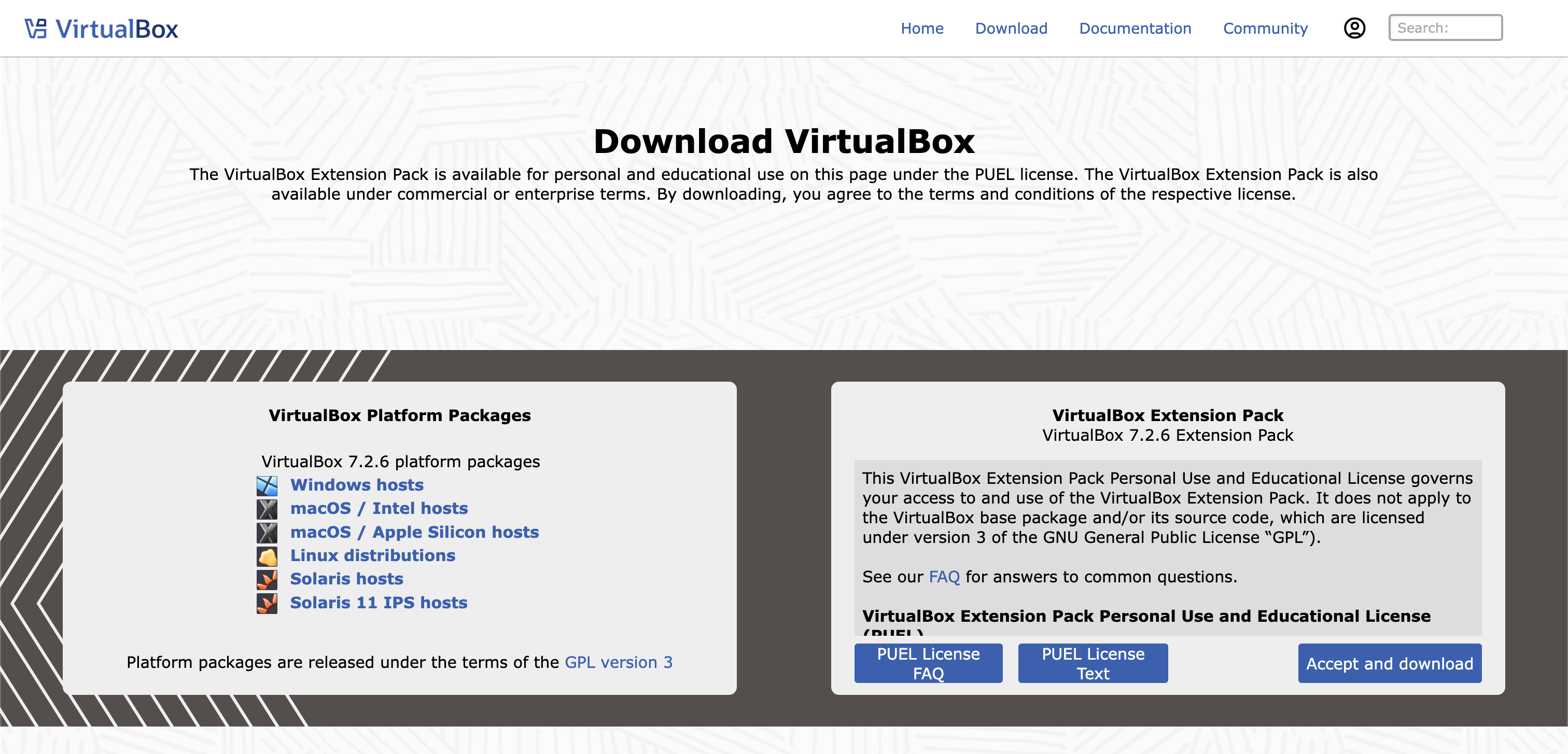
Task: Click the Solaris 11 IPS icon
Action: click(x=267, y=603)
